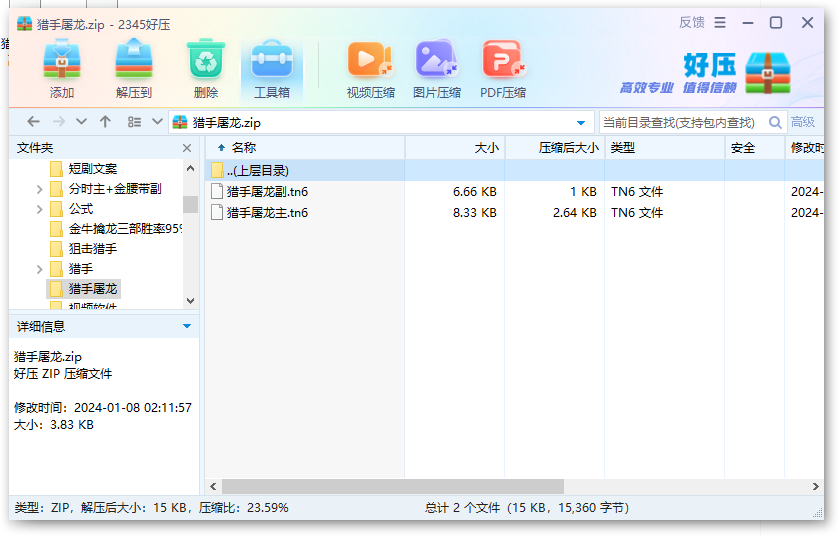Select file 猎手屠龙副.tn6
This screenshot has height=536, width=839.
tap(267, 192)
